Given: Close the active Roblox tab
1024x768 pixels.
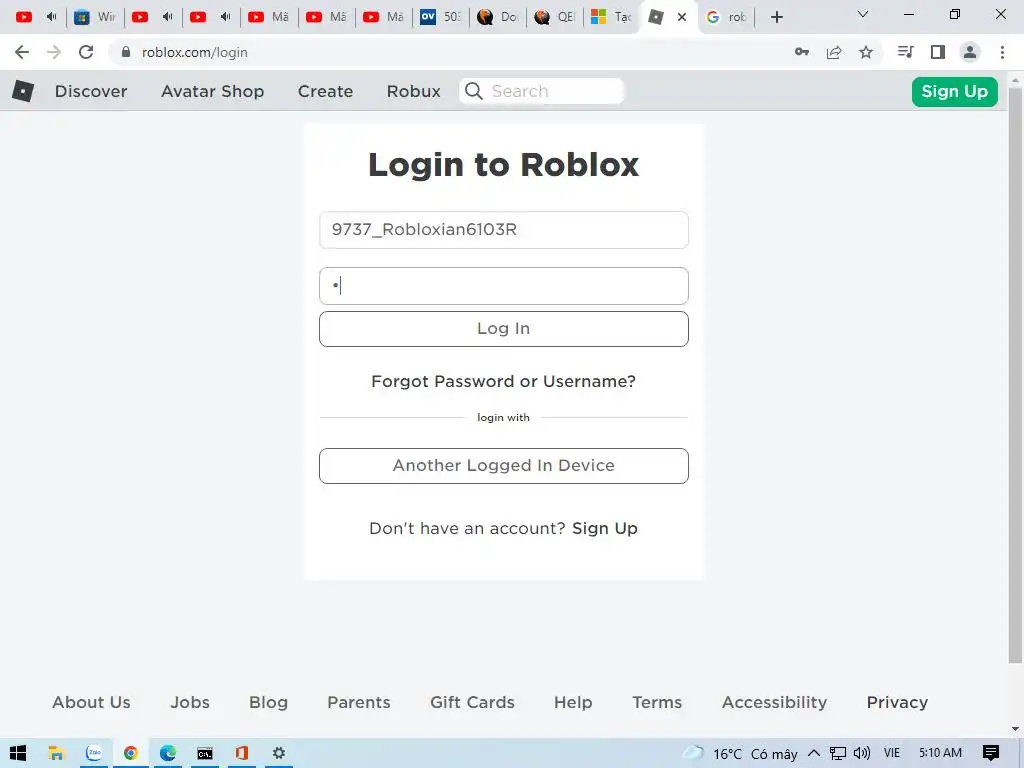Looking at the screenshot, I should tap(682, 17).
